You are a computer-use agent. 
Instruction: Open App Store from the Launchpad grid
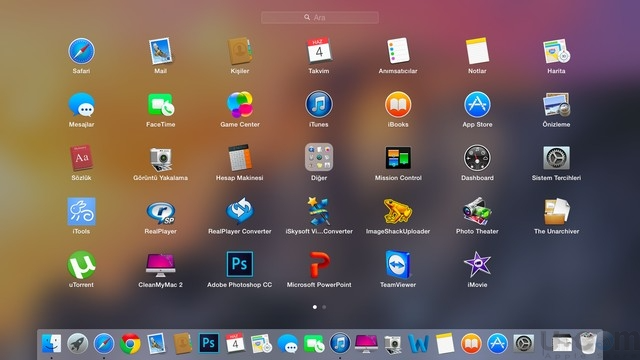tap(477, 104)
